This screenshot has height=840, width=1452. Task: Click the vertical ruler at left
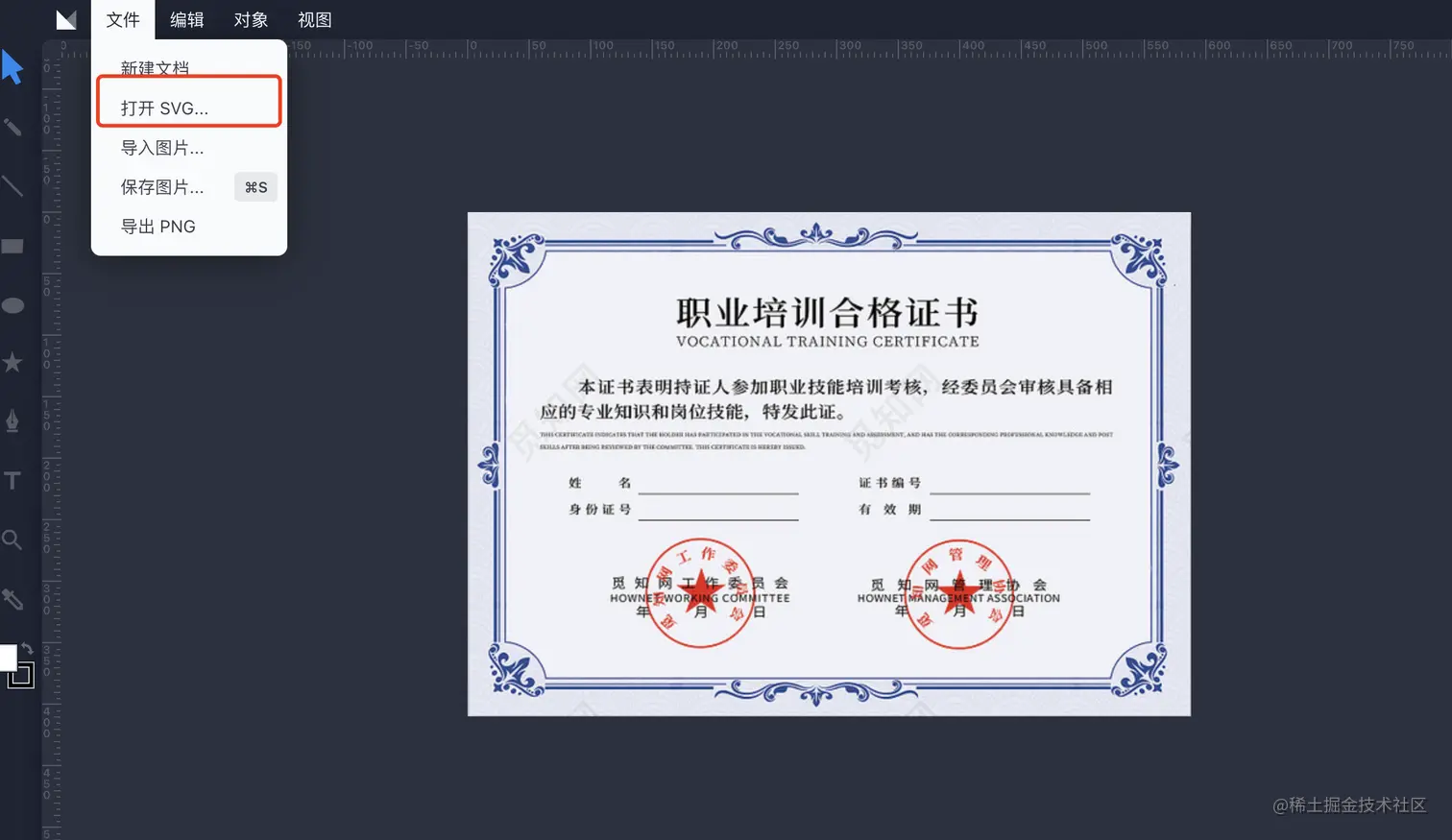point(51,449)
